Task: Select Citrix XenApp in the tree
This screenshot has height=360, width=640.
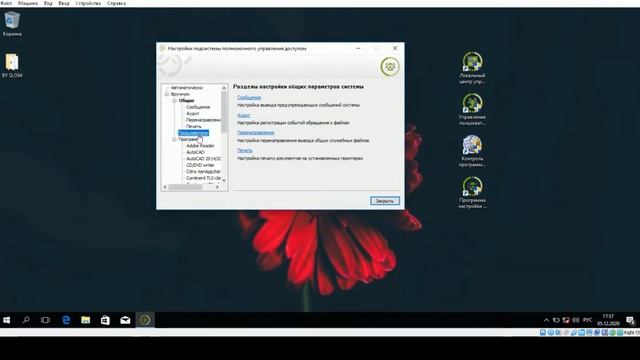Action: click(203, 172)
